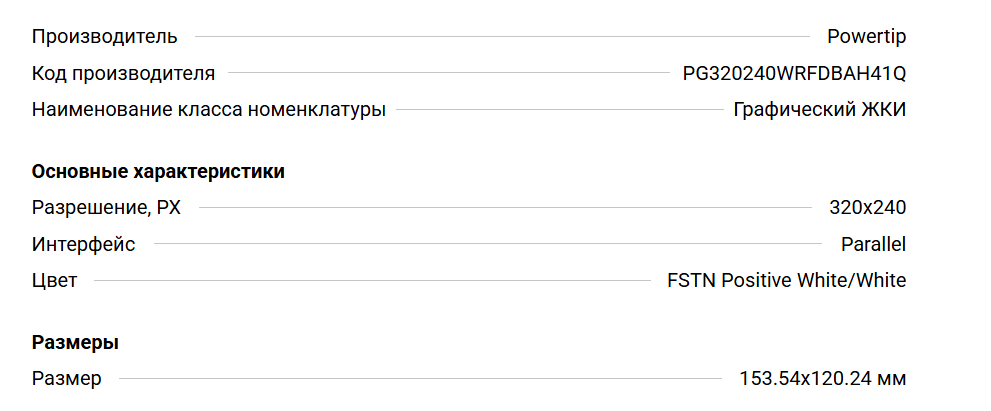Click the Наименование класса номенклатуры label

point(208,109)
